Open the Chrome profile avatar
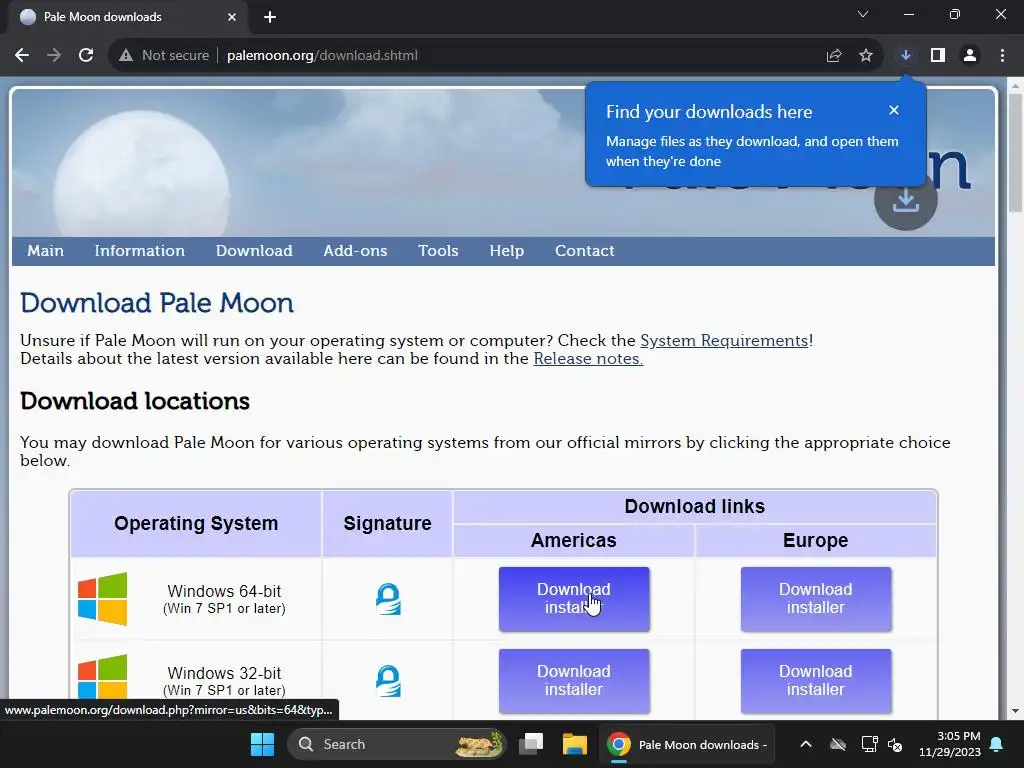The image size is (1024, 768). pos(970,56)
